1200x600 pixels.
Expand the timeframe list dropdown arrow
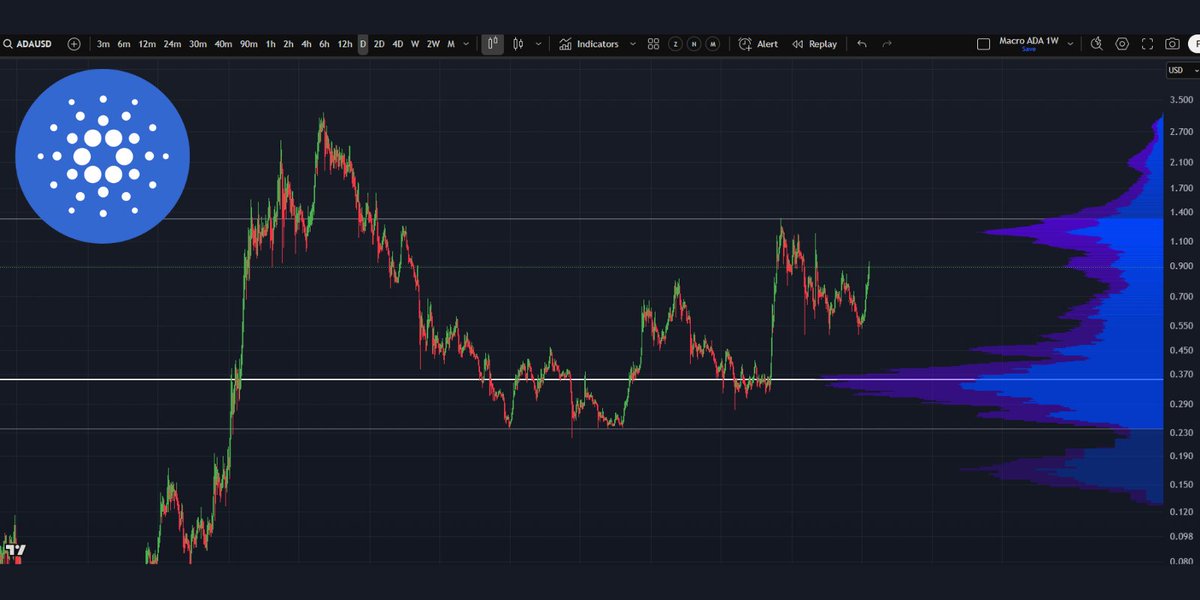(467, 44)
